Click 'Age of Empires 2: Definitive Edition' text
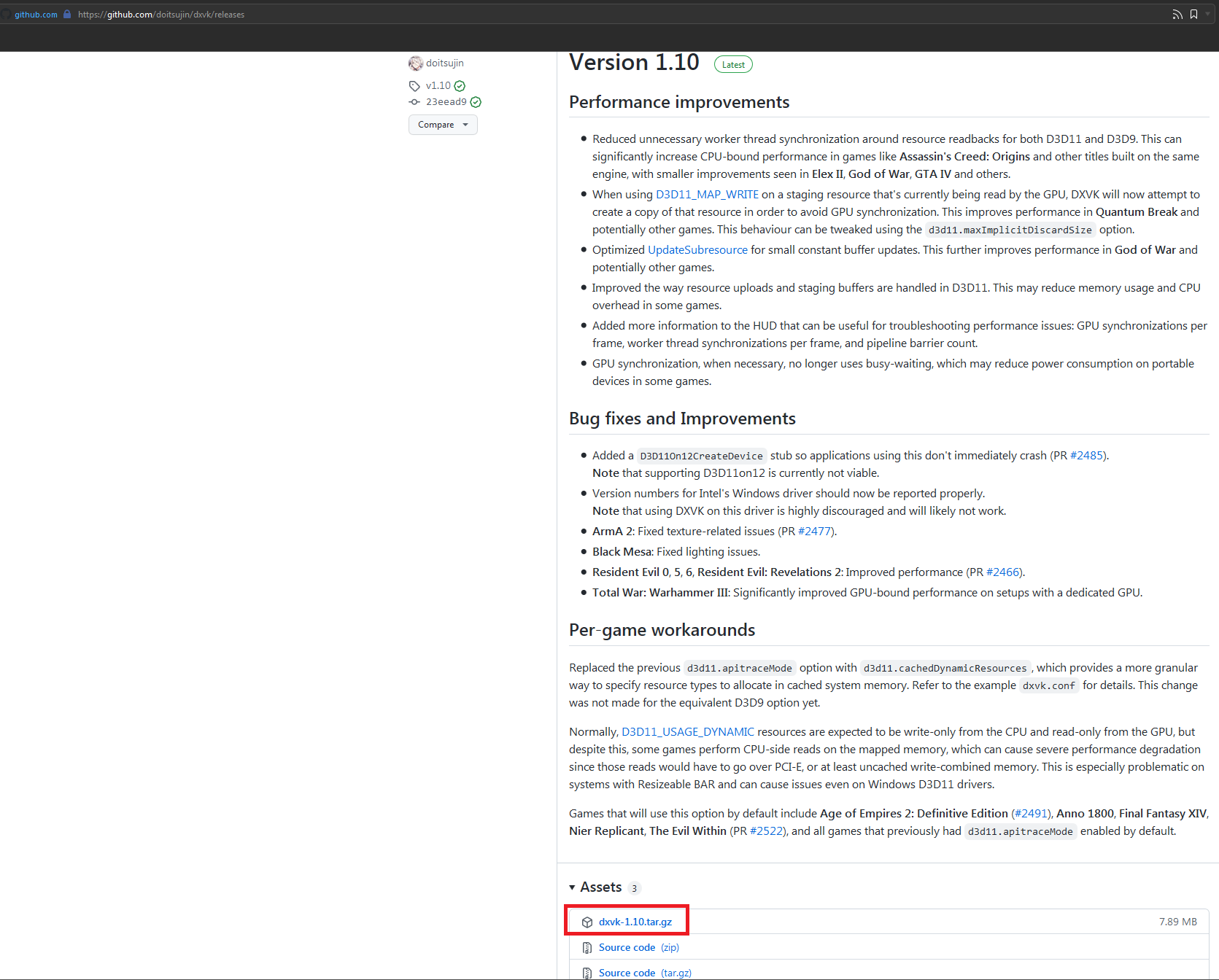 click(x=914, y=814)
